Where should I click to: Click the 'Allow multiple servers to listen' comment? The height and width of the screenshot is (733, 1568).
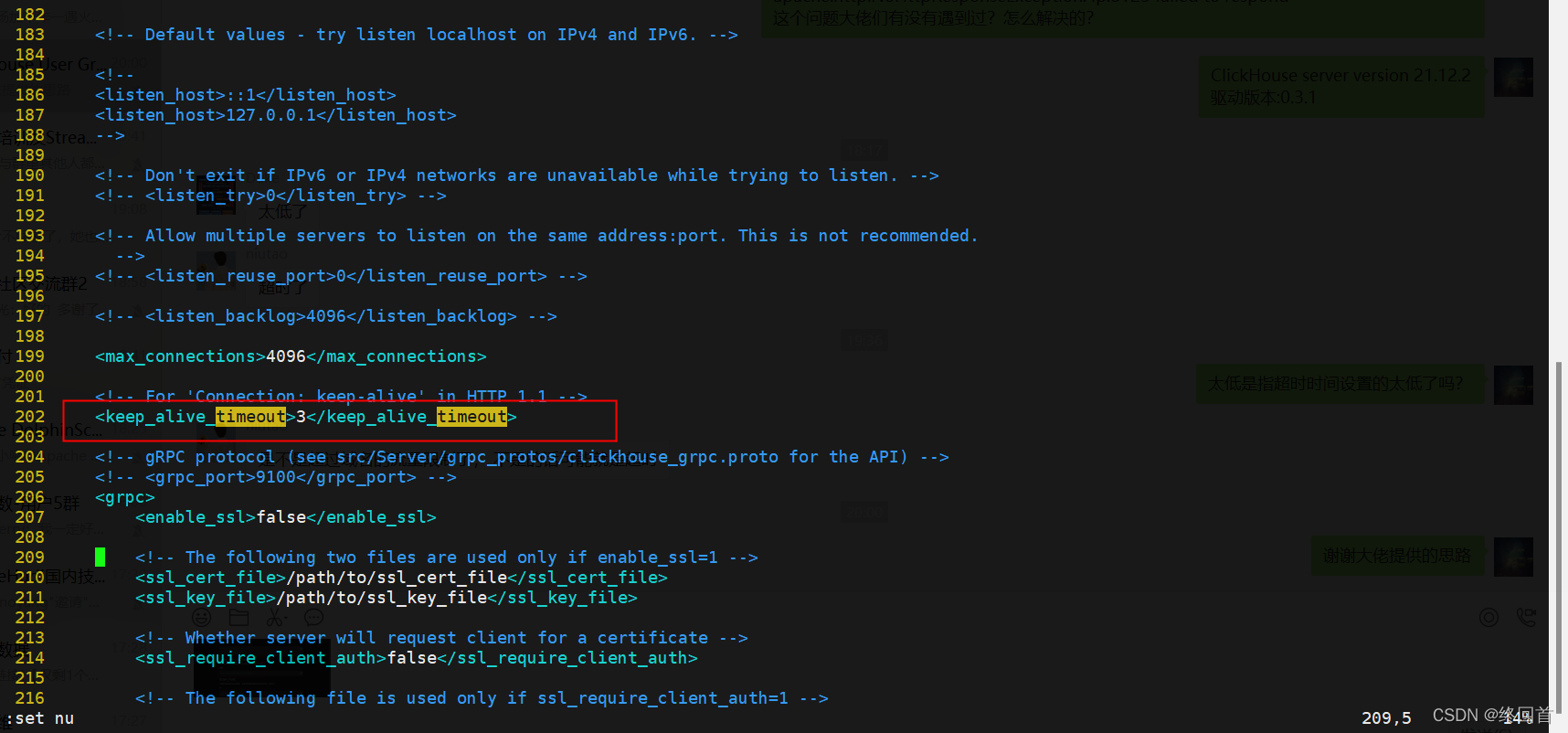point(536,236)
